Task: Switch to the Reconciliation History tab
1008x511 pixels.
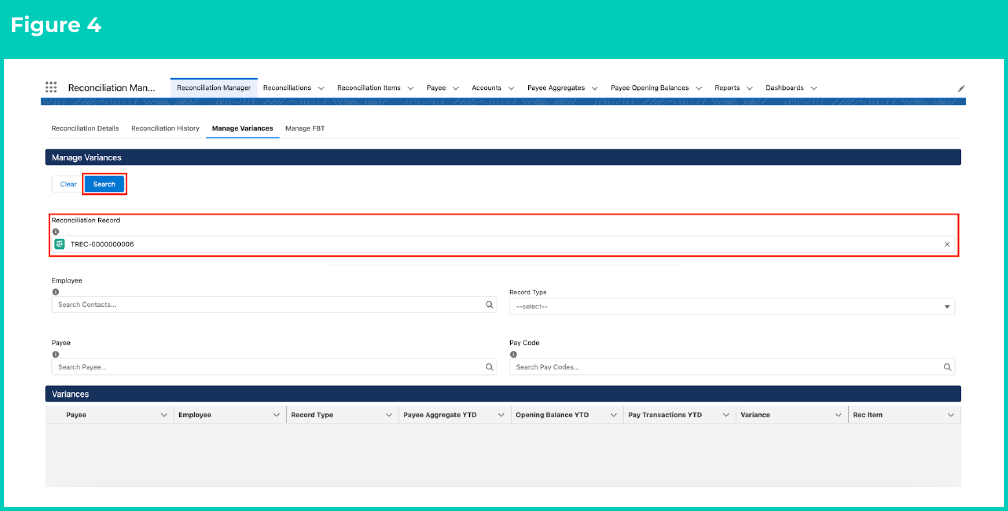Action: 165,129
